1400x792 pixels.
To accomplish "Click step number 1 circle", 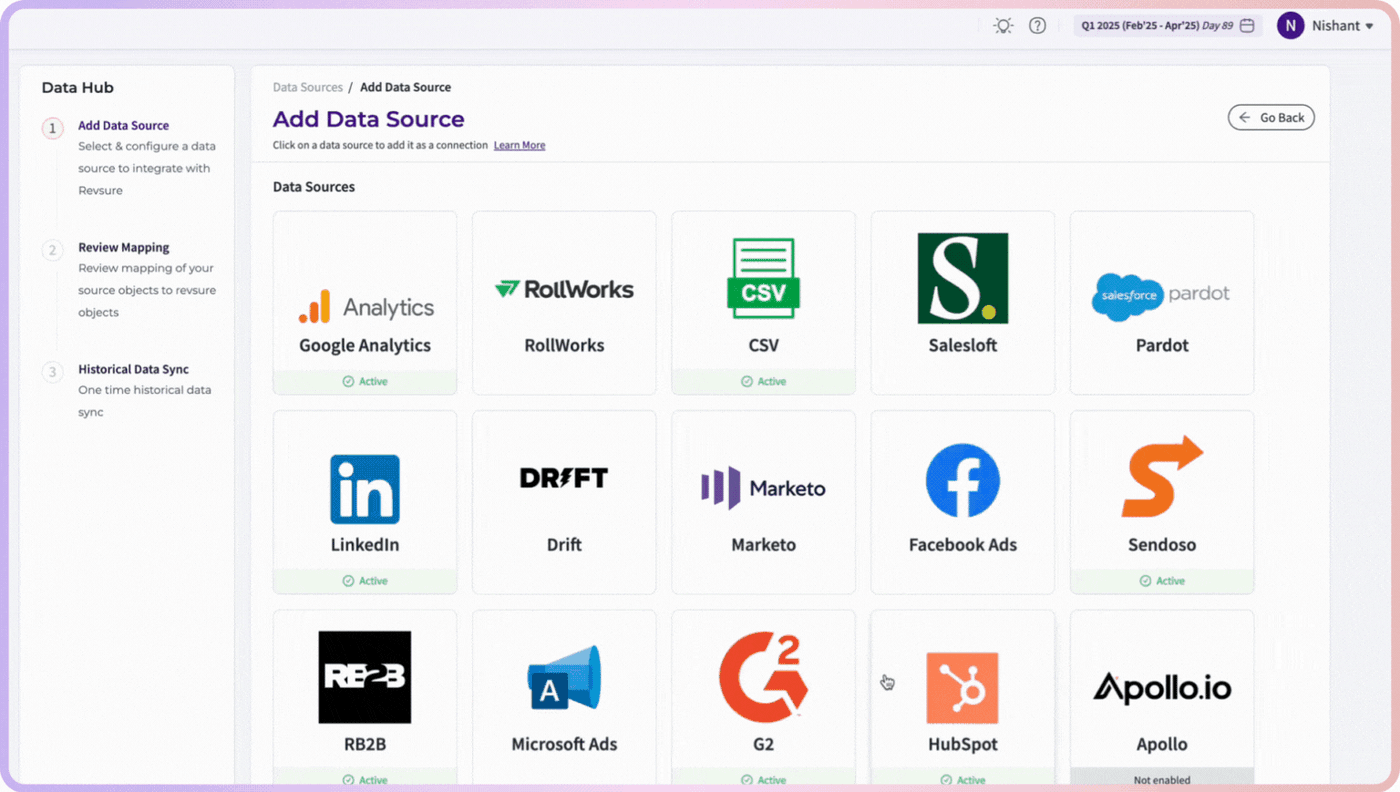I will pyautogui.click(x=53, y=128).
